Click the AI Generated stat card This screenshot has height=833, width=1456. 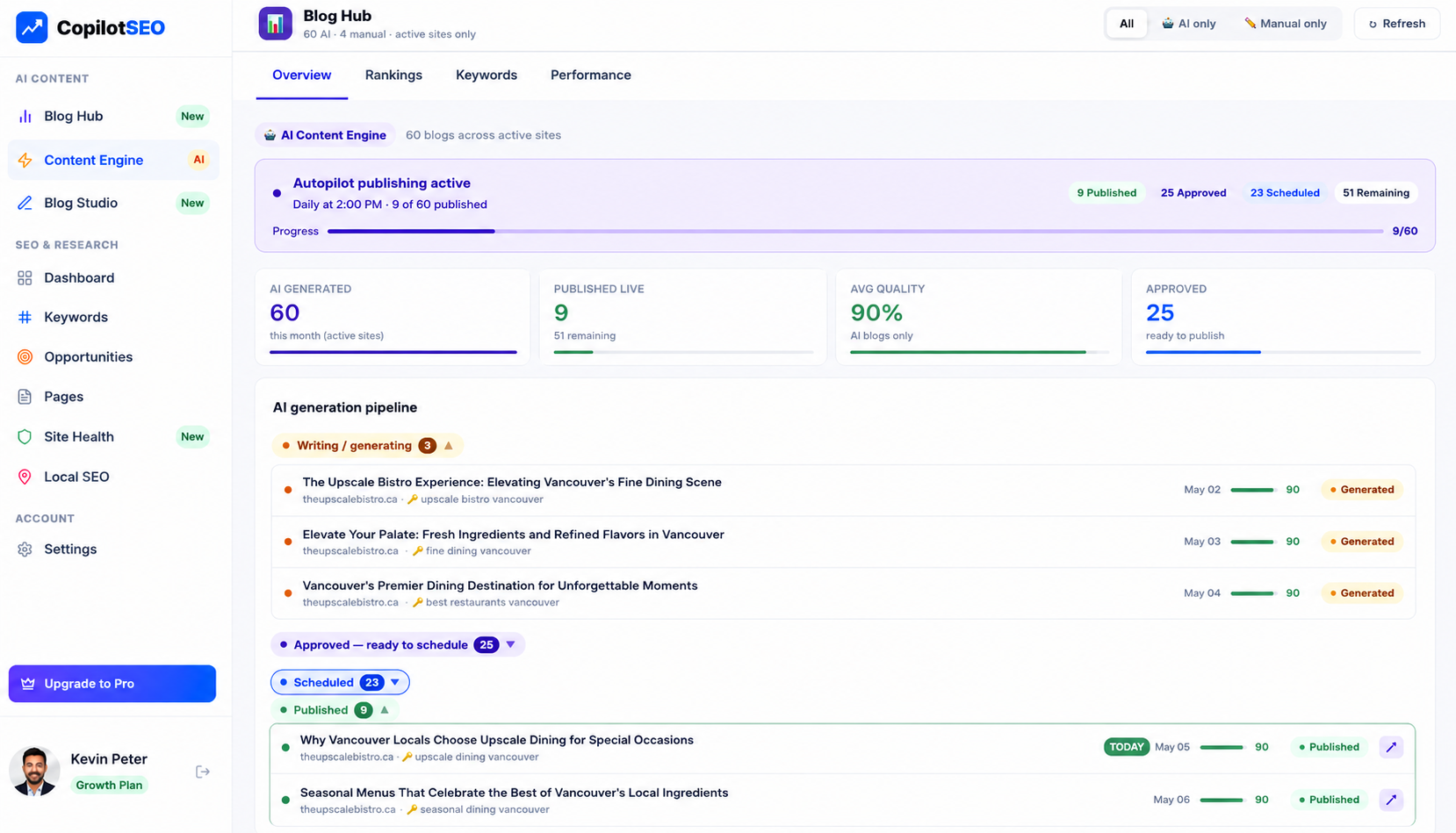[x=393, y=317]
